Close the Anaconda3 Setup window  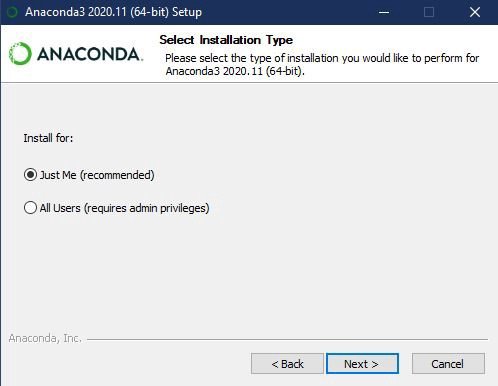pos(475,12)
